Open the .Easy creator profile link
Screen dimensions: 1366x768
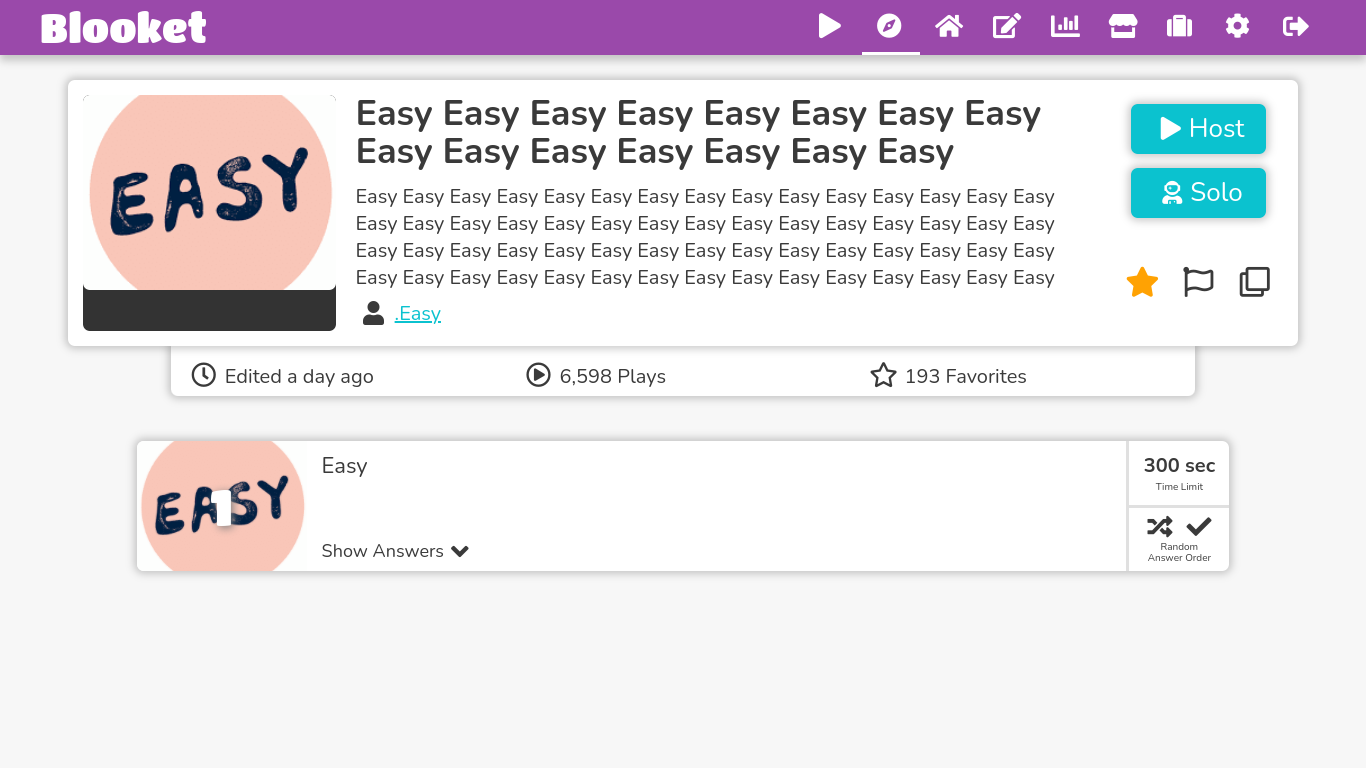point(417,313)
